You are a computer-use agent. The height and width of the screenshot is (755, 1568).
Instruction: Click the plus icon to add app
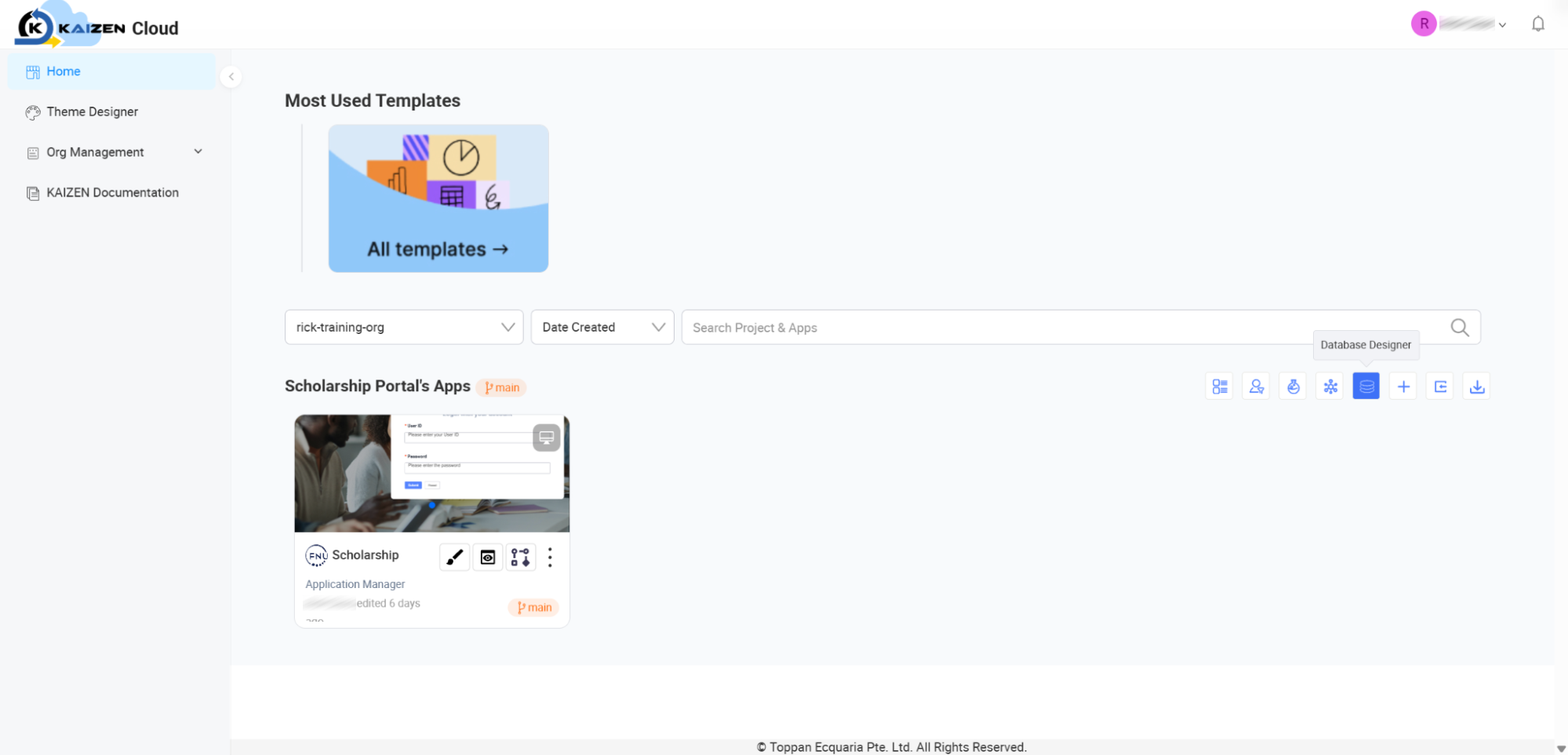(x=1403, y=387)
